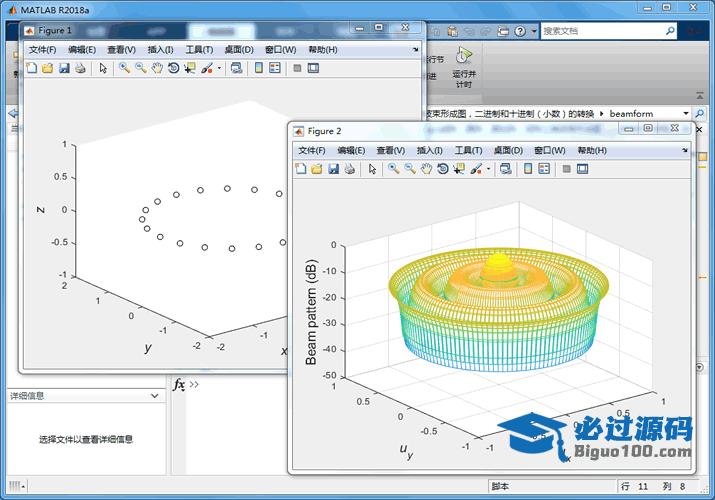Open Help dropdown arrow in MATLAB toolbar
The height and width of the screenshot is (500, 715).
coord(534,31)
